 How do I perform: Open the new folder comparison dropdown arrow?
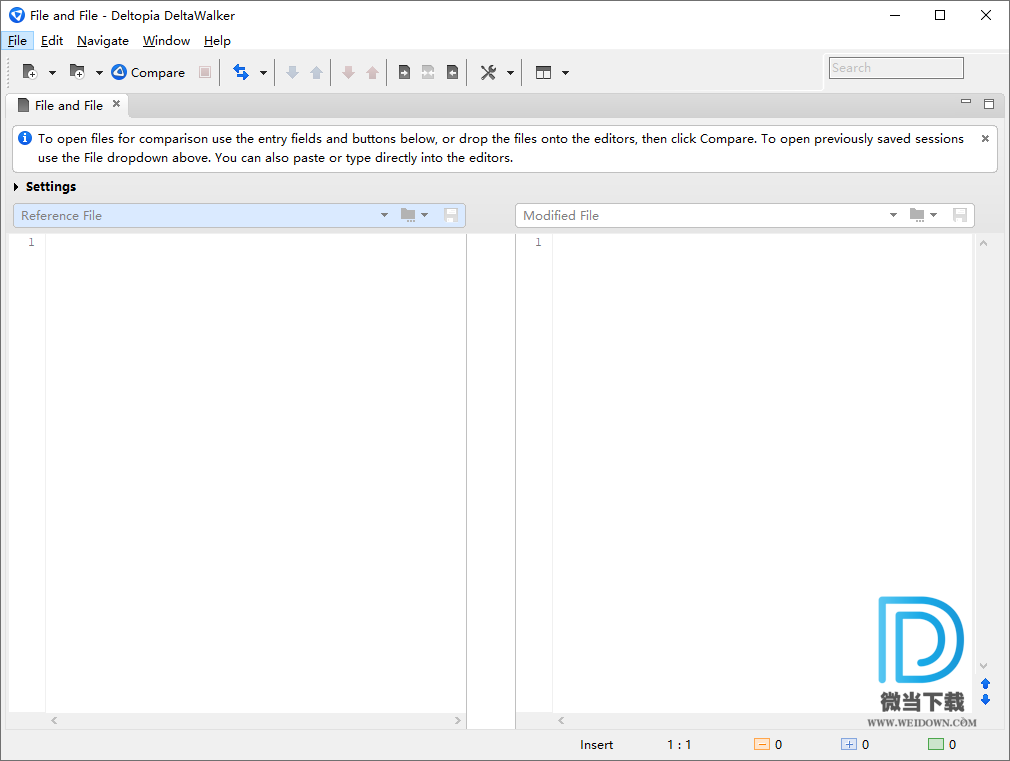99,73
